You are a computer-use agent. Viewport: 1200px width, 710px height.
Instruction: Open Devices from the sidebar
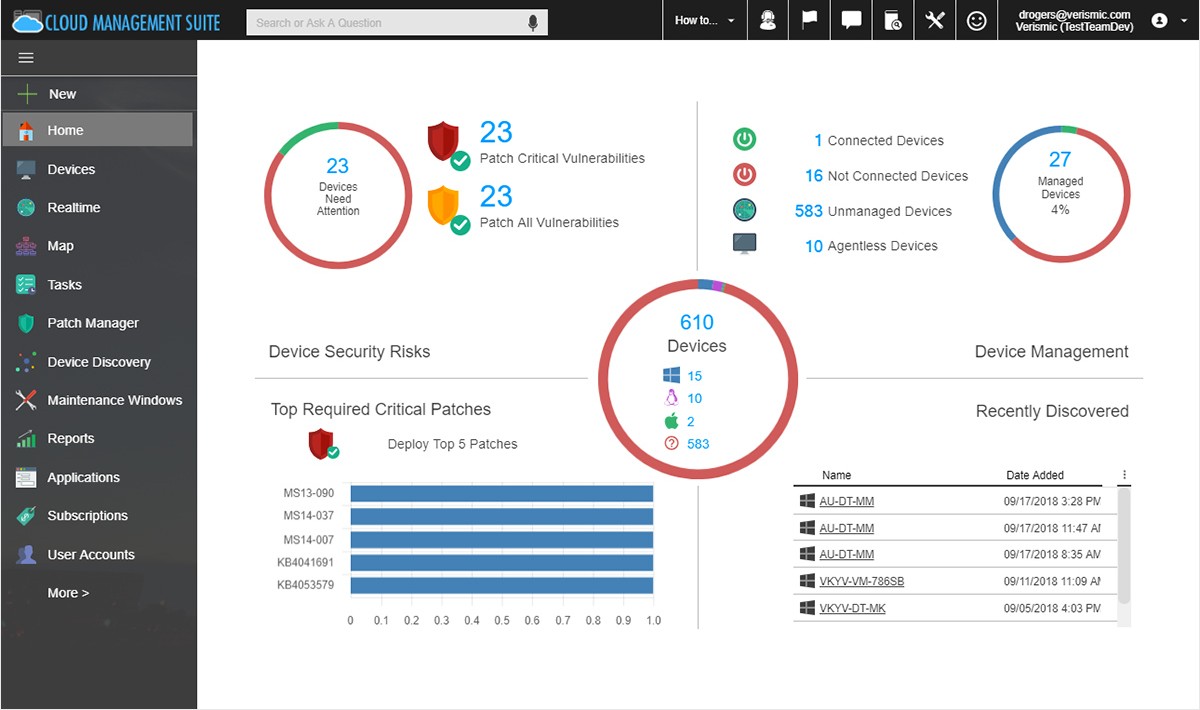[99, 169]
